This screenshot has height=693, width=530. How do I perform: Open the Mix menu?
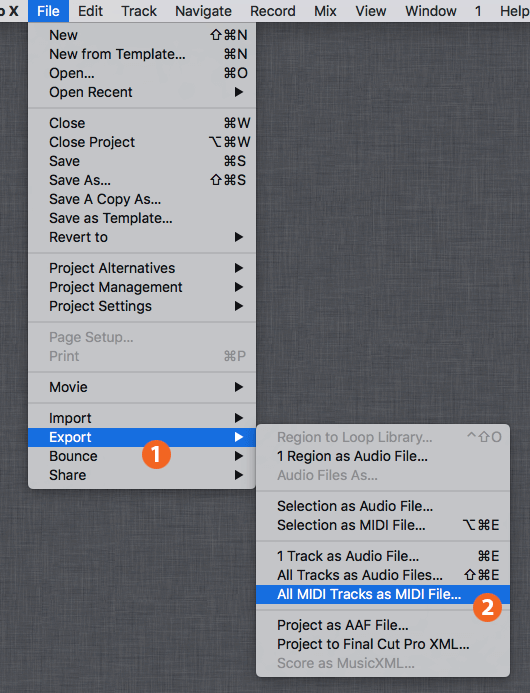click(325, 11)
